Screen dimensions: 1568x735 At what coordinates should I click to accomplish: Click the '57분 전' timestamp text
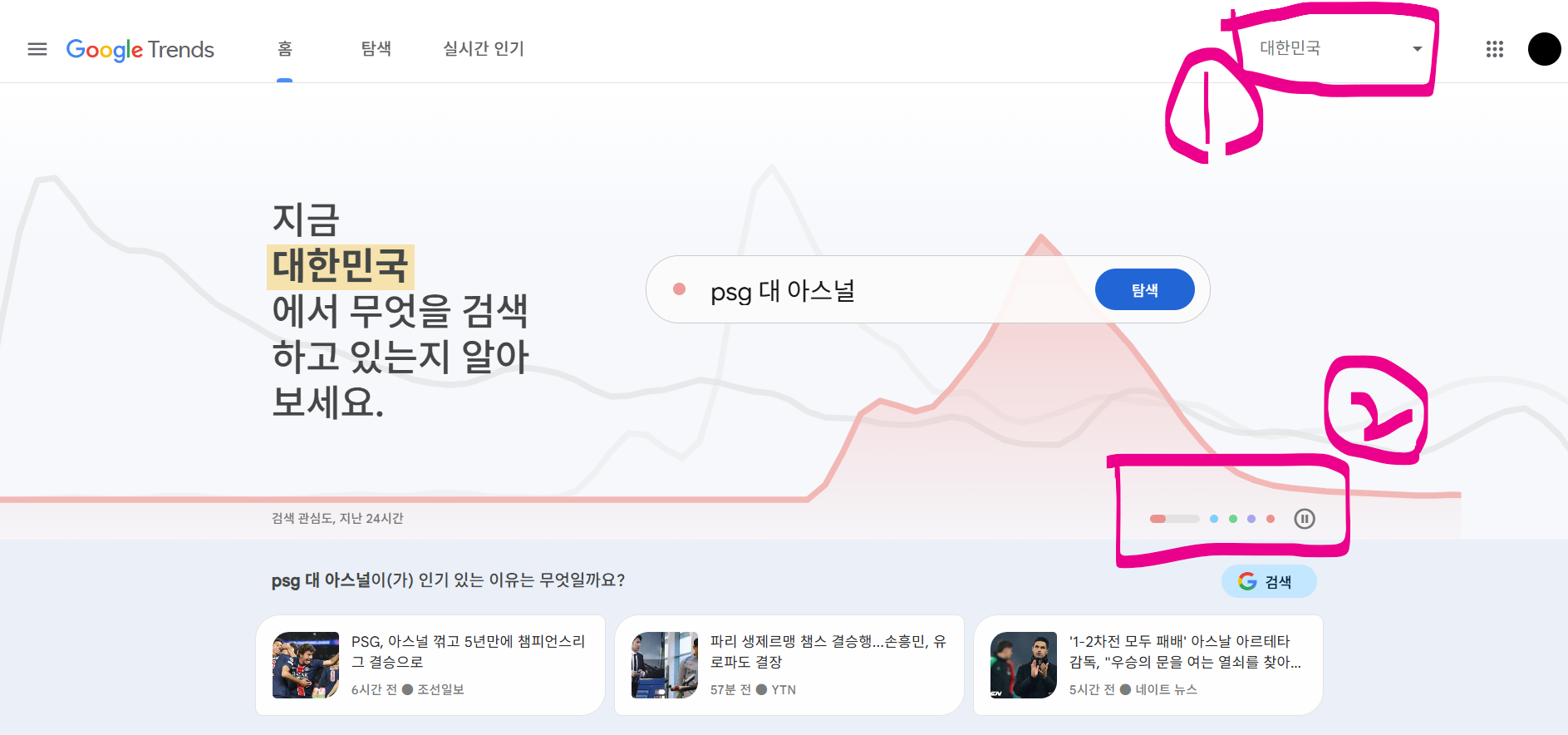pos(730,689)
